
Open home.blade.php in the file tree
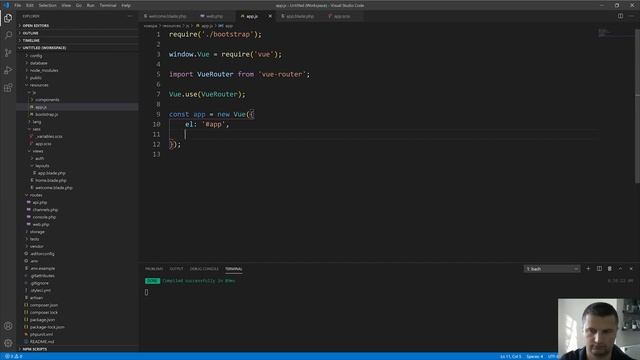pyautogui.click(x=51, y=180)
